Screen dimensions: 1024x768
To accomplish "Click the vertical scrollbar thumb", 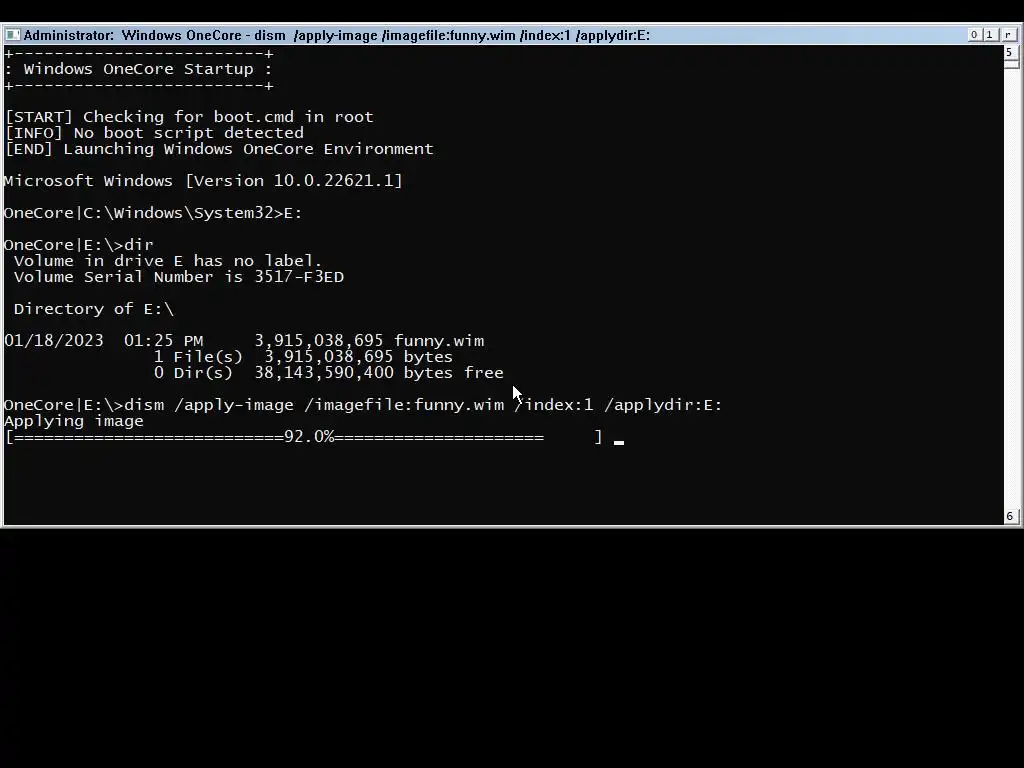I will point(1011,64).
